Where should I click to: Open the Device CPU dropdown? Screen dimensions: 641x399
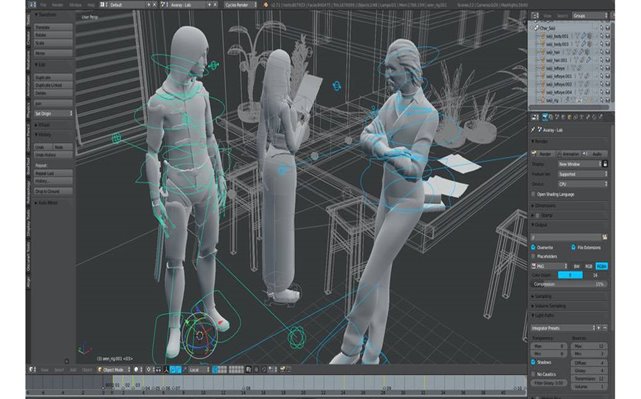(583, 184)
